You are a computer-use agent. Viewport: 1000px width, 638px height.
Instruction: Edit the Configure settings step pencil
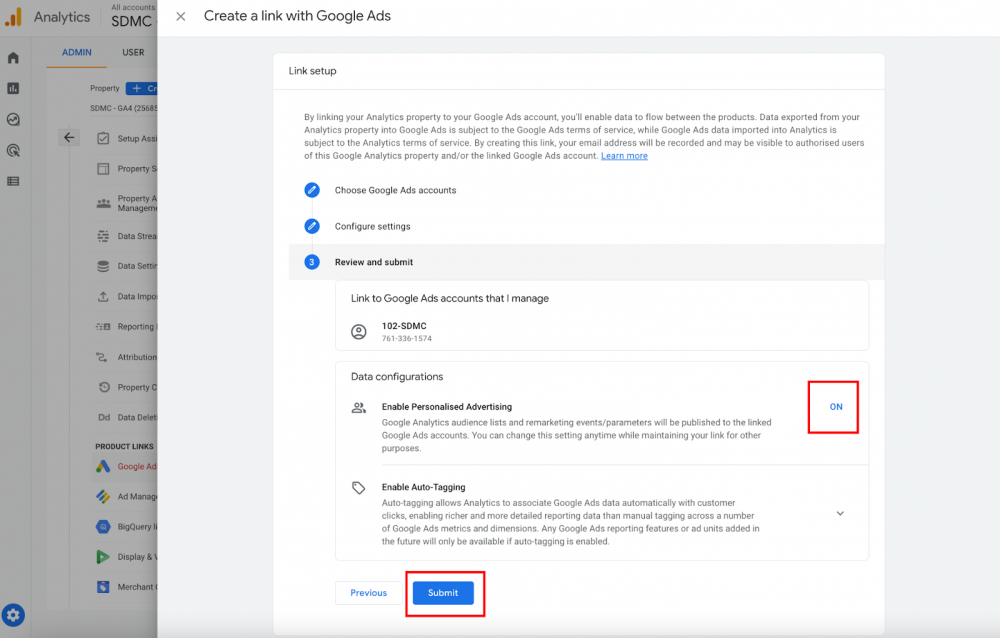312,226
